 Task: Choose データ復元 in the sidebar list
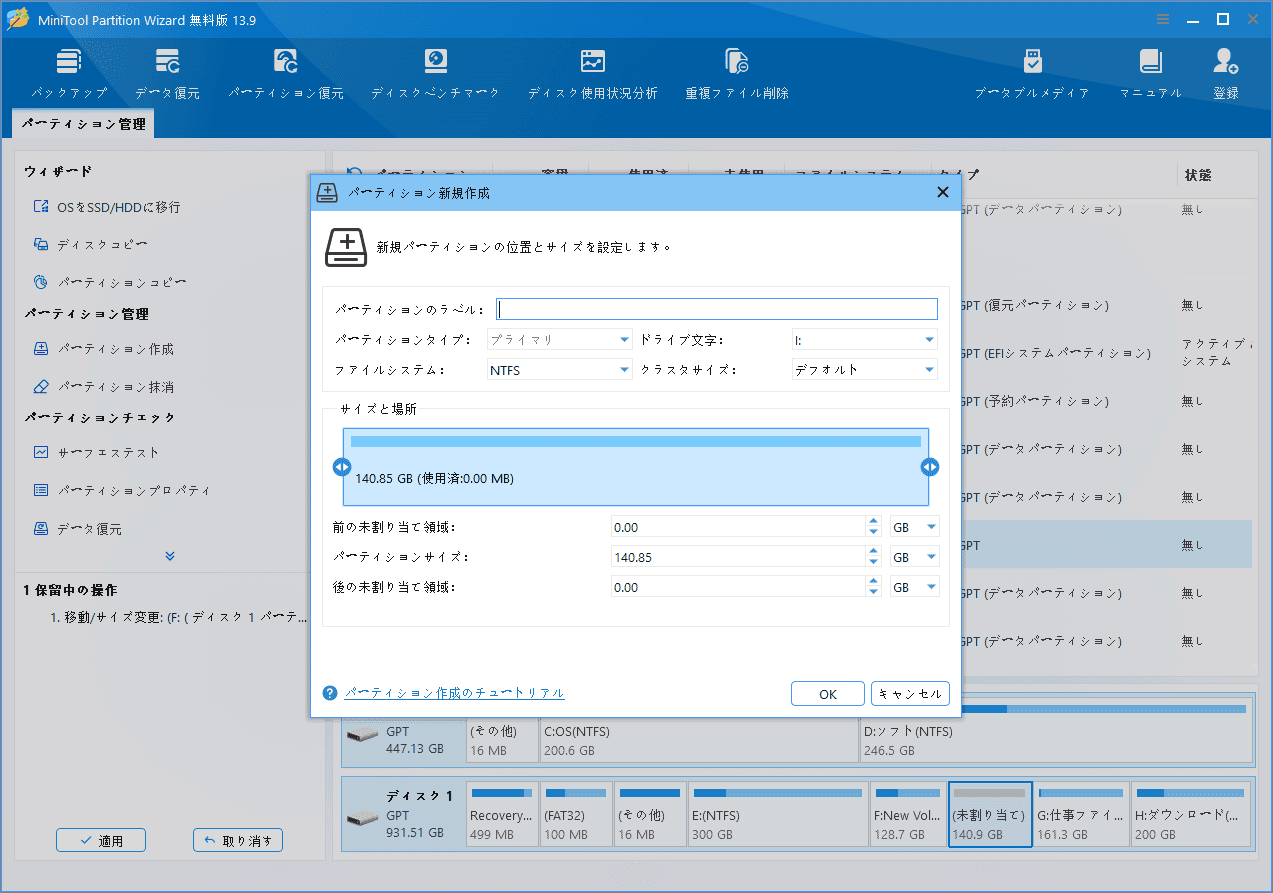click(x=78, y=528)
